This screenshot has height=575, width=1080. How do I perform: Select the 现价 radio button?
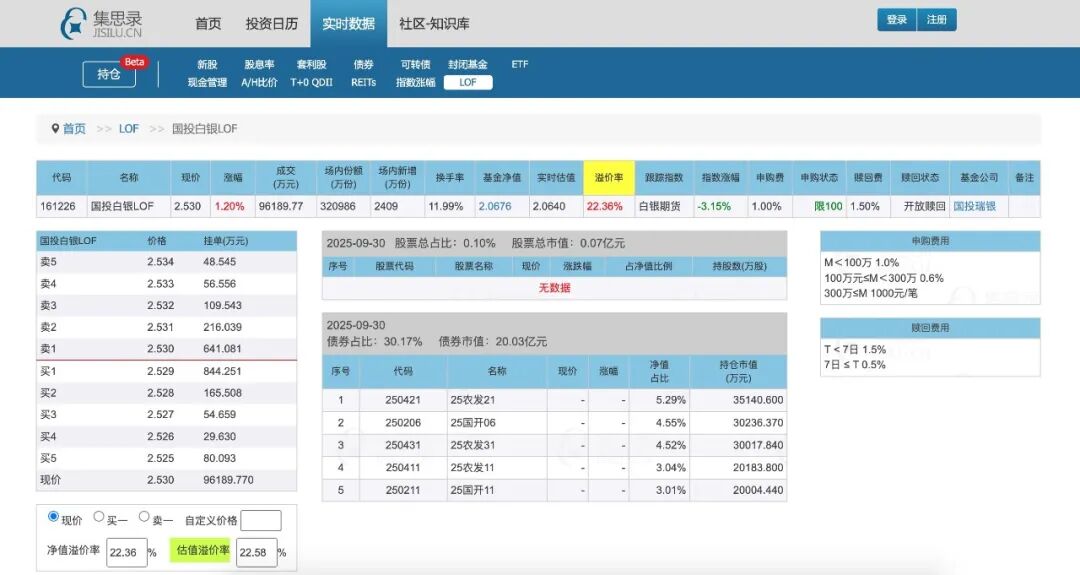53,516
